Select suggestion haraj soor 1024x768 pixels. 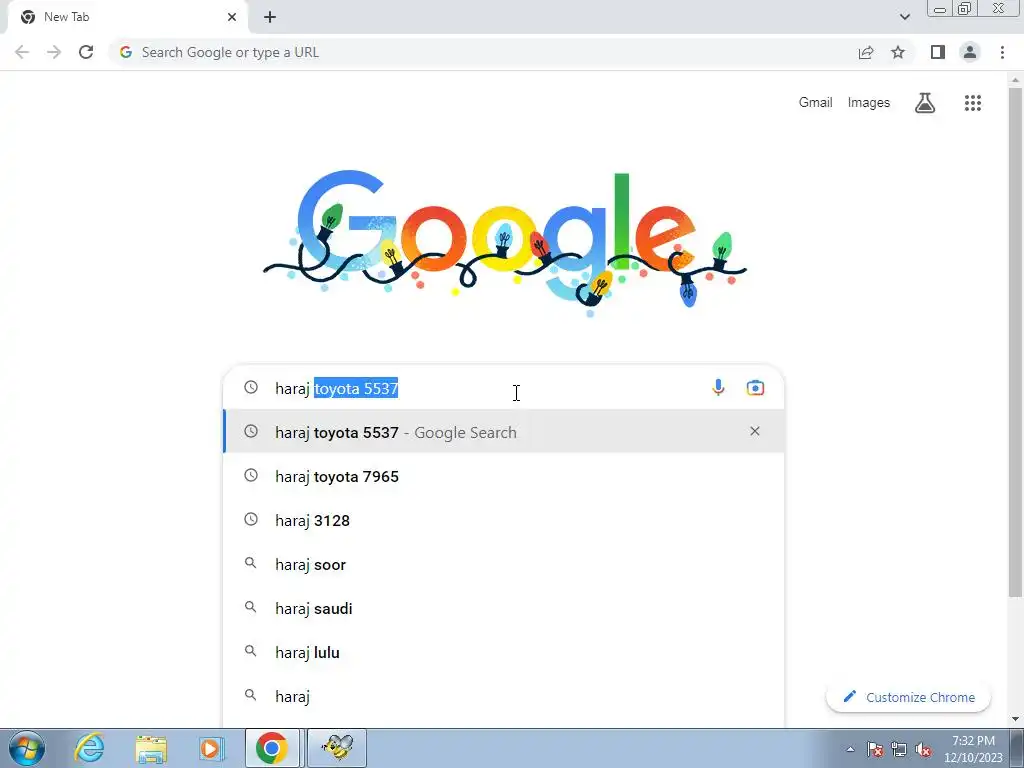pos(504,564)
